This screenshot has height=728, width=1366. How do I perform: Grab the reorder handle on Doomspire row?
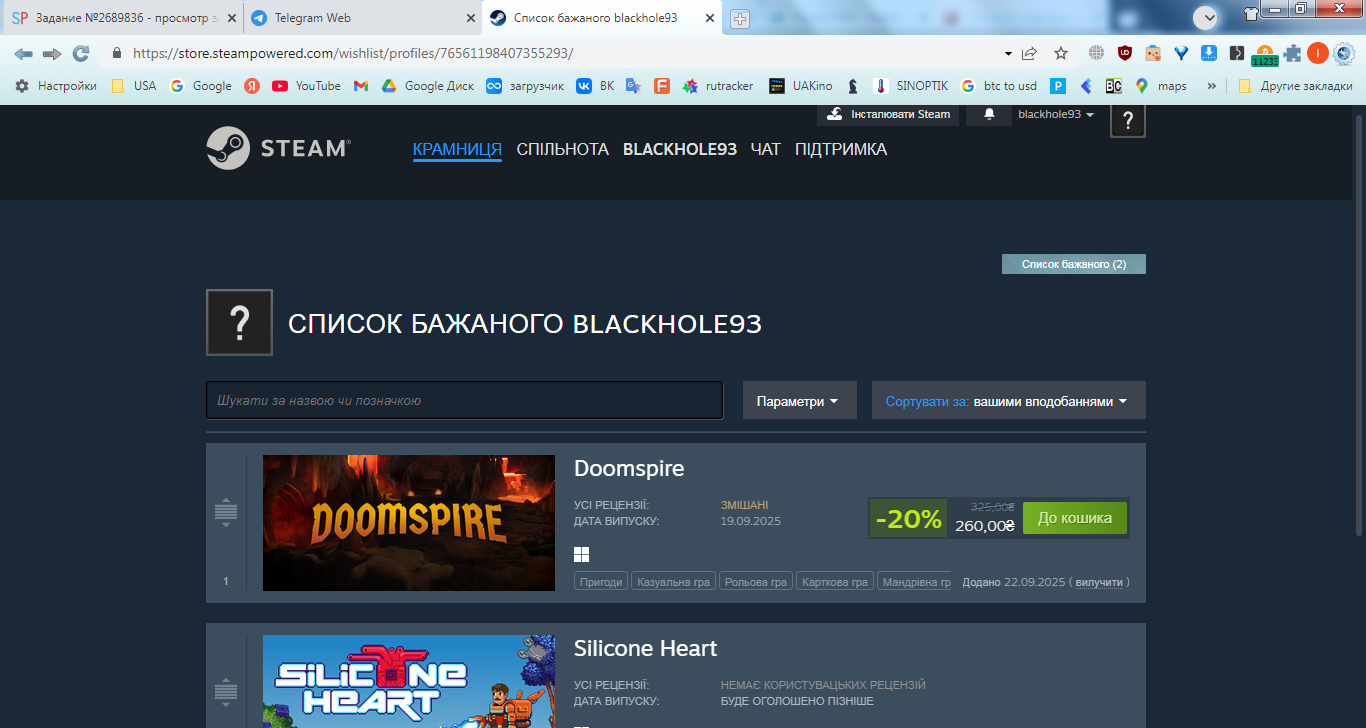[x=226, y=513]
